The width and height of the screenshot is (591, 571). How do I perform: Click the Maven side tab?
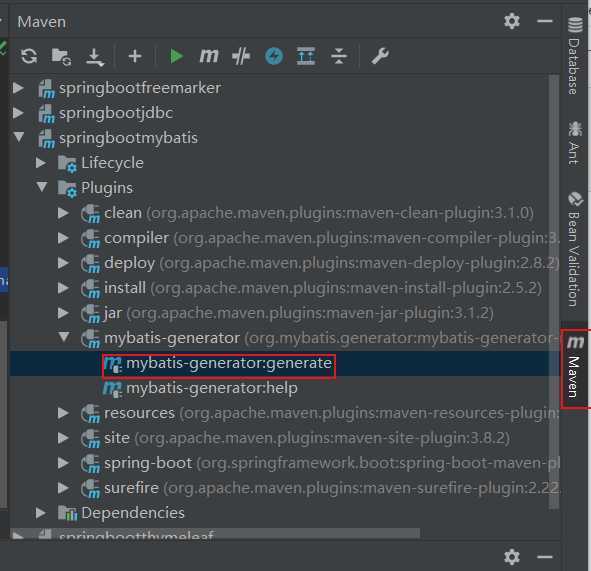tap(574, 368)
